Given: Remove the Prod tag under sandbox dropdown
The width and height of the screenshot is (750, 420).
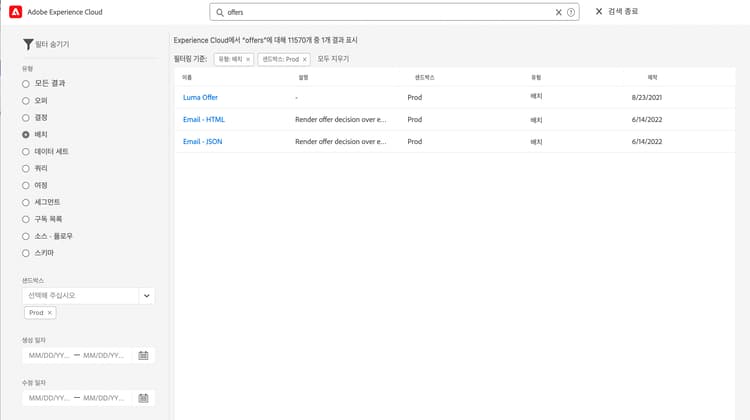Looking at the screenshot, I should tap(49, 313).
